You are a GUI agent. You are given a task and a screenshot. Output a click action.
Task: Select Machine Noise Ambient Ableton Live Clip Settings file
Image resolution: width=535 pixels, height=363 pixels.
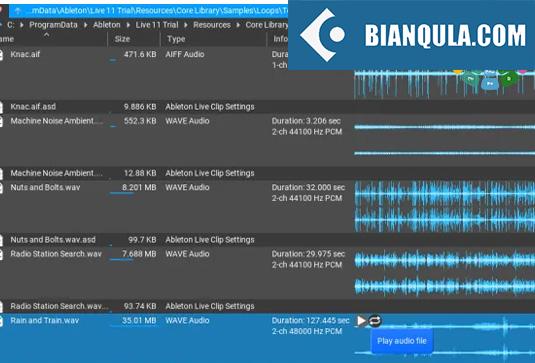pyautogui.click(x=56, y=173)
